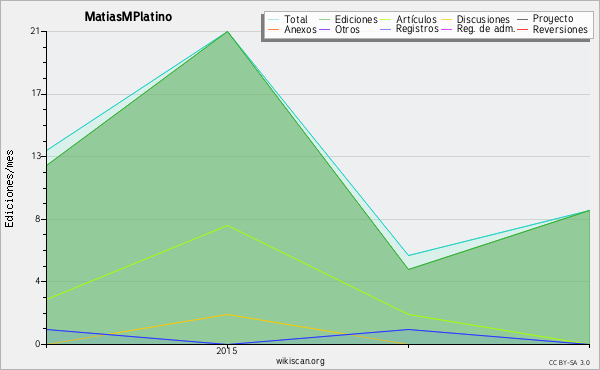Click the Ediciones/mes y-axis title
The width and height of the screenshot is (600, 370).
pos(9,188)
